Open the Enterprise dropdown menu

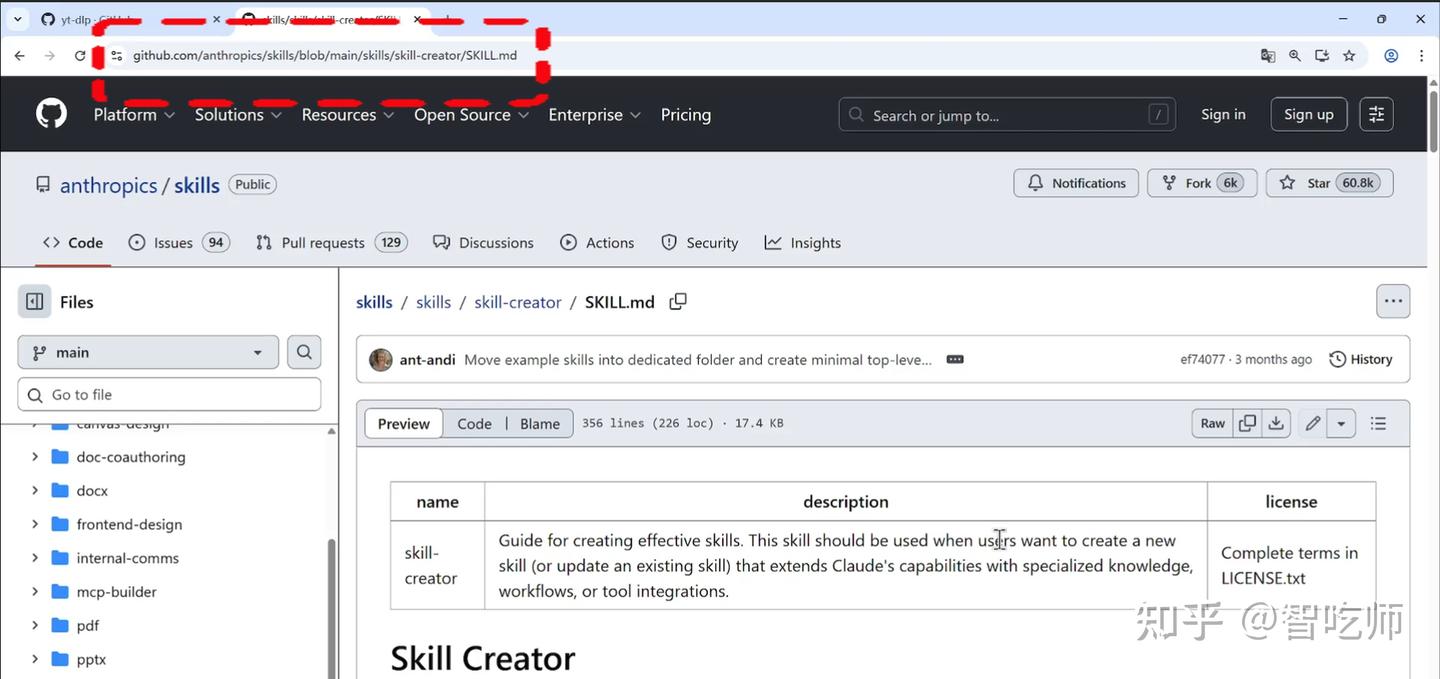595,115
